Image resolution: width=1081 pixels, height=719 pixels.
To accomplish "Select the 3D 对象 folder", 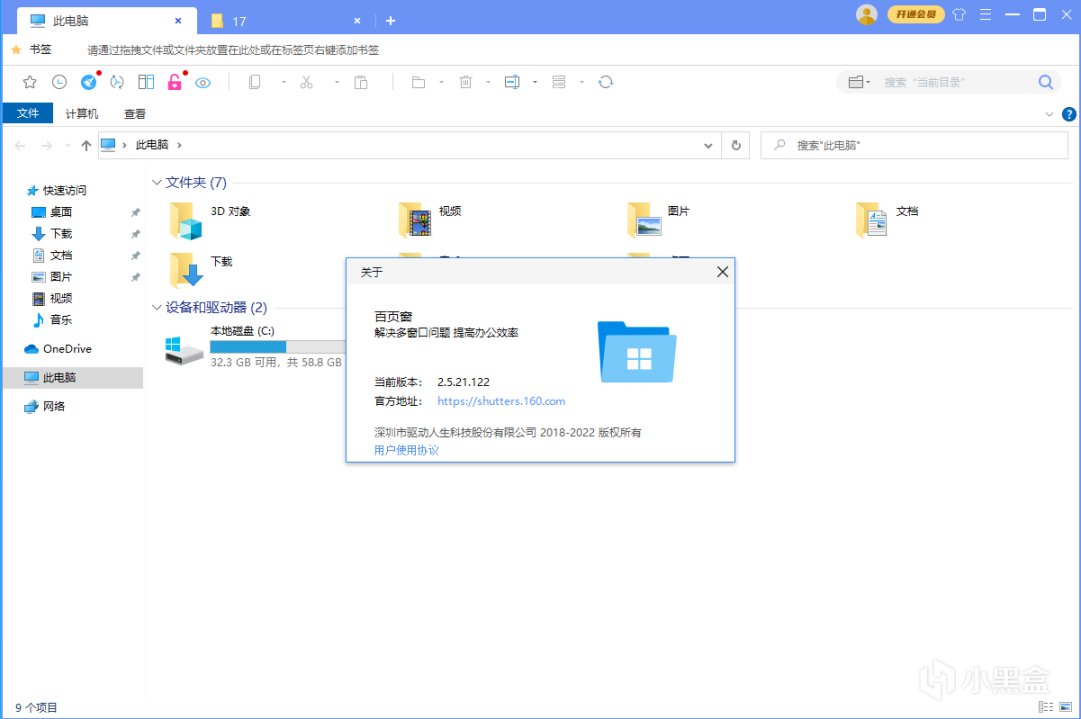I will (x=210, y=221).
